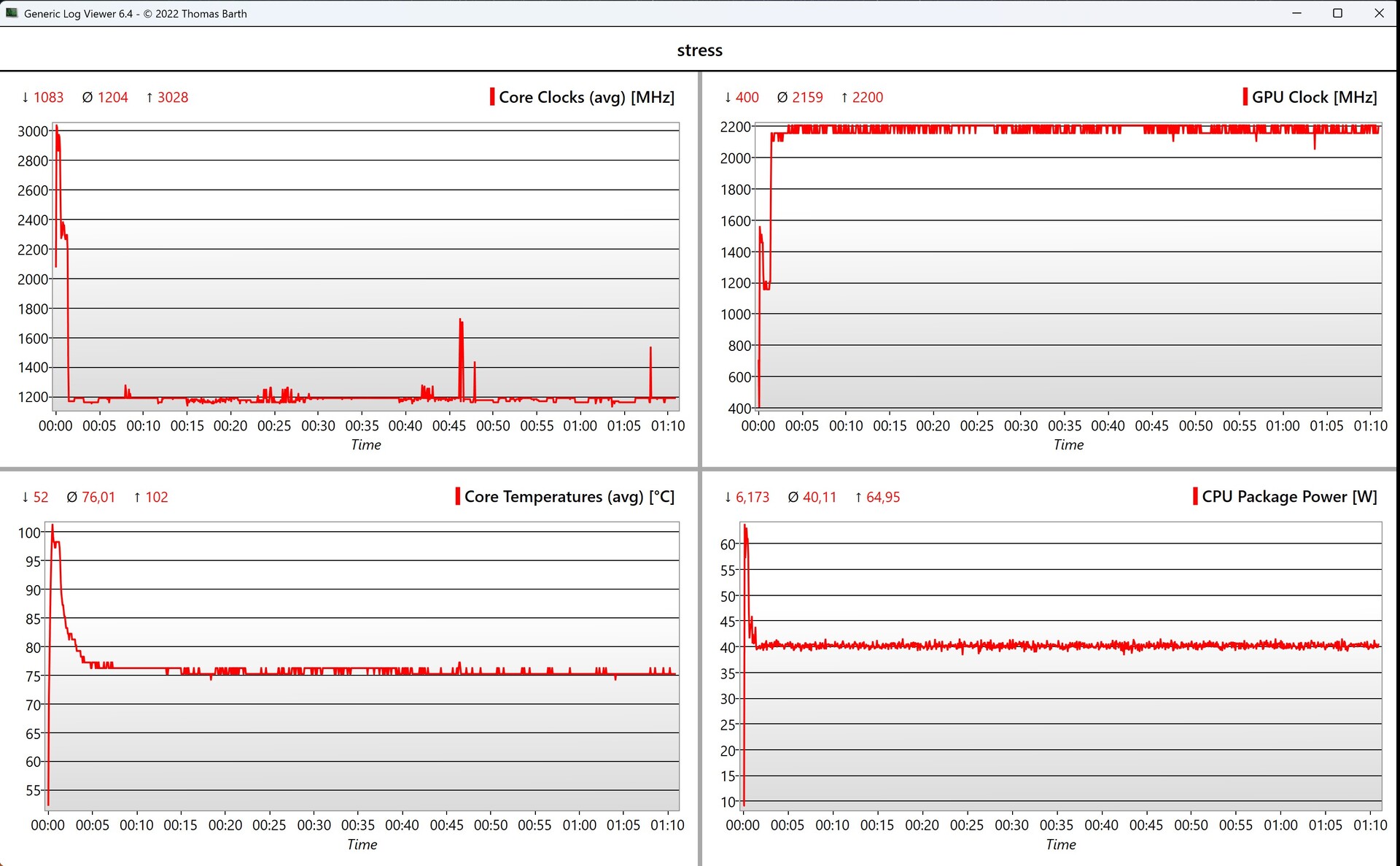Click the Core Clocks (avg) [MHz] title
Screen dimensions: 1400x866
coord(586,97)
